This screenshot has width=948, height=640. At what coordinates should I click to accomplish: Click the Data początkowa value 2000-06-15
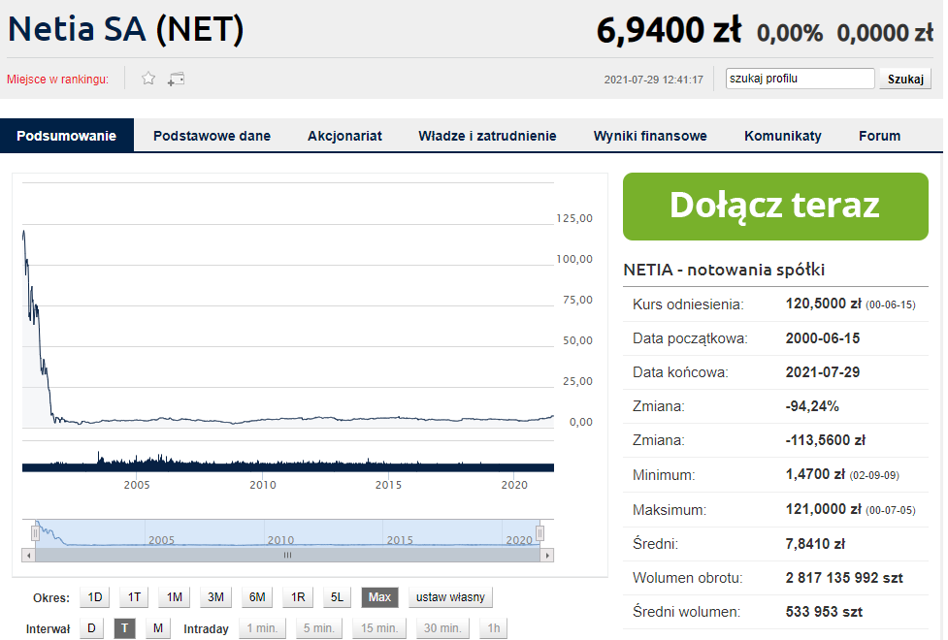pos(823,338)
